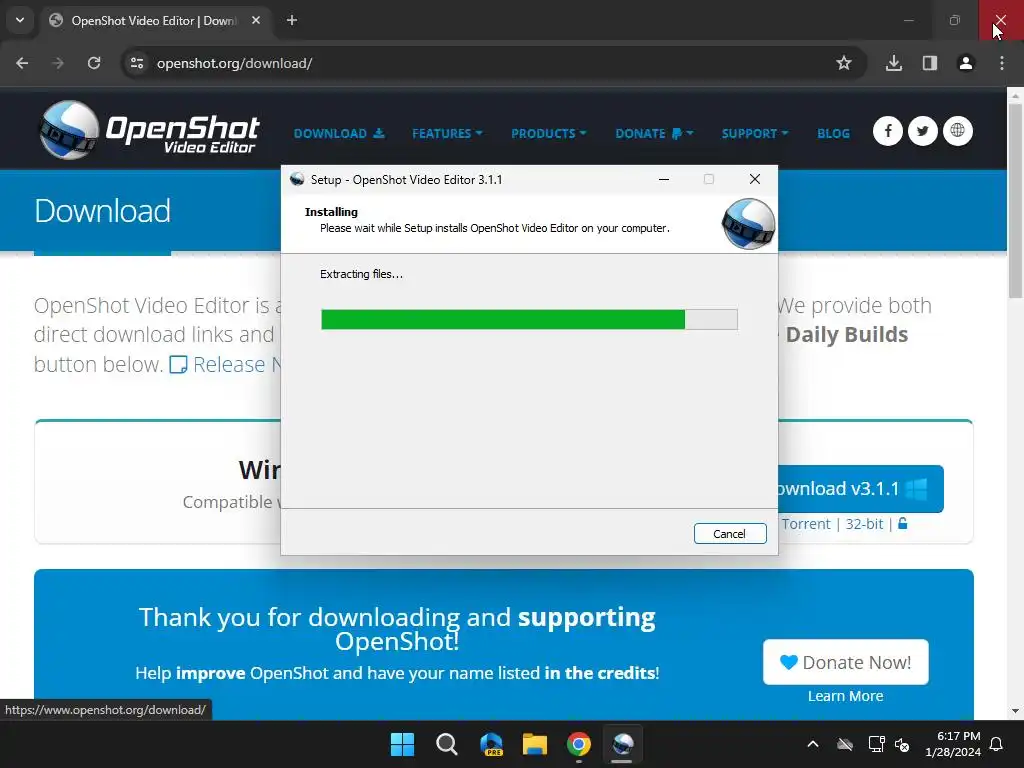Click the Setup dialog title bar icon
1024x768 pixels.
[297, 179]
